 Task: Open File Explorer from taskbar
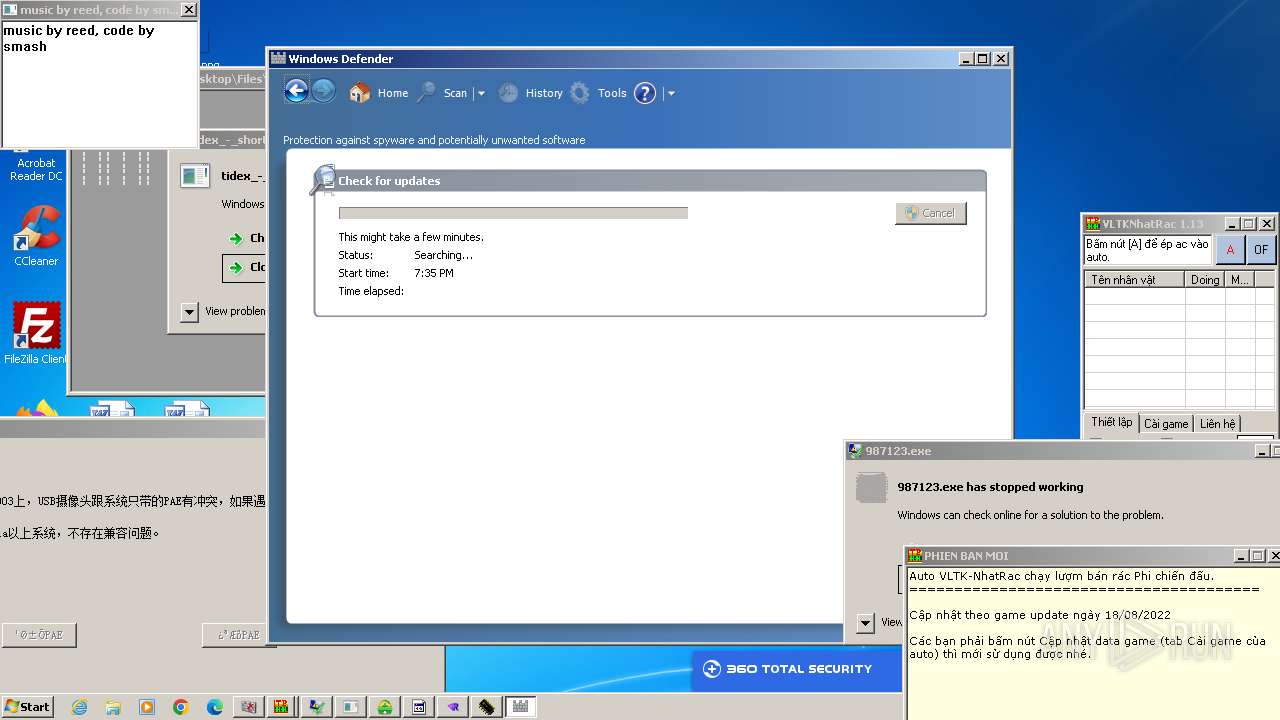pyautogui.click(x=113, y=707)
